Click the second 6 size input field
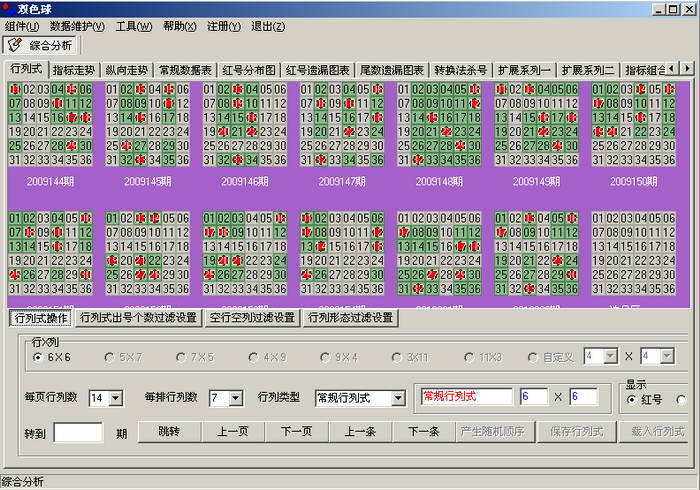The width and height of the screenshot is (700, 490). point(583,396)
